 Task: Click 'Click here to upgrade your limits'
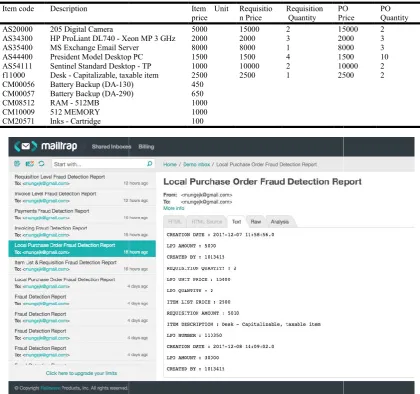tap(81, 373)
